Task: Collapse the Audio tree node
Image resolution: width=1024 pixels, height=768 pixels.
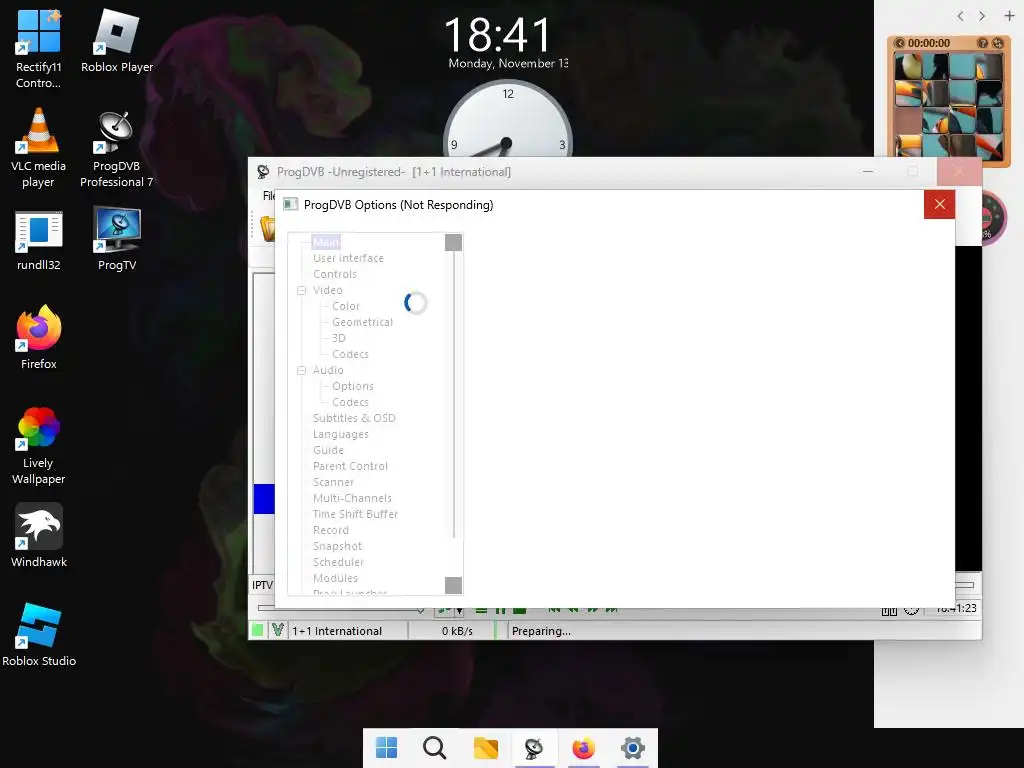Action: pyautogui.click(x=301, y=370)
